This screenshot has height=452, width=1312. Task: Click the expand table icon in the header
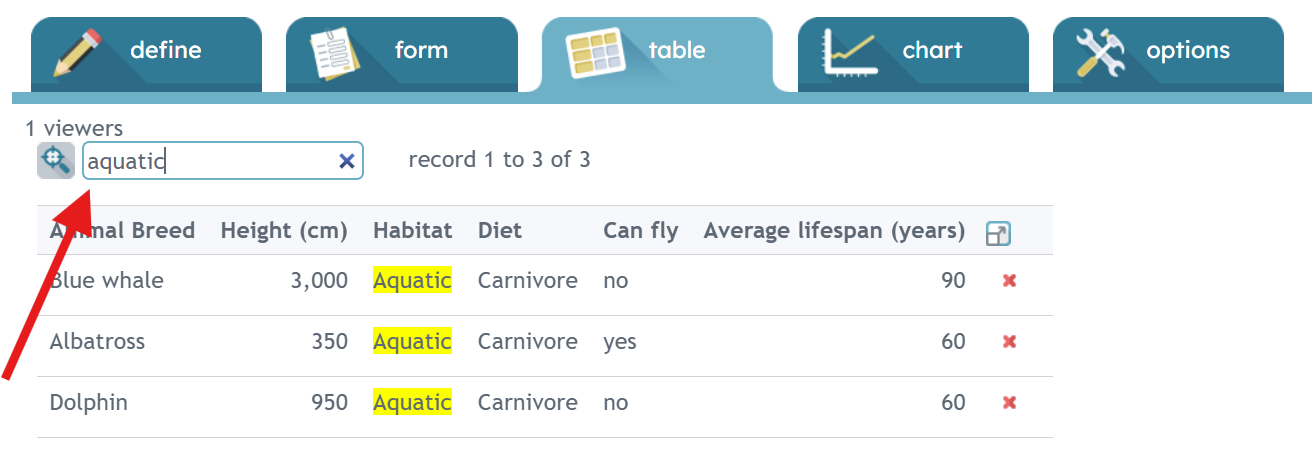coord(997,234)
